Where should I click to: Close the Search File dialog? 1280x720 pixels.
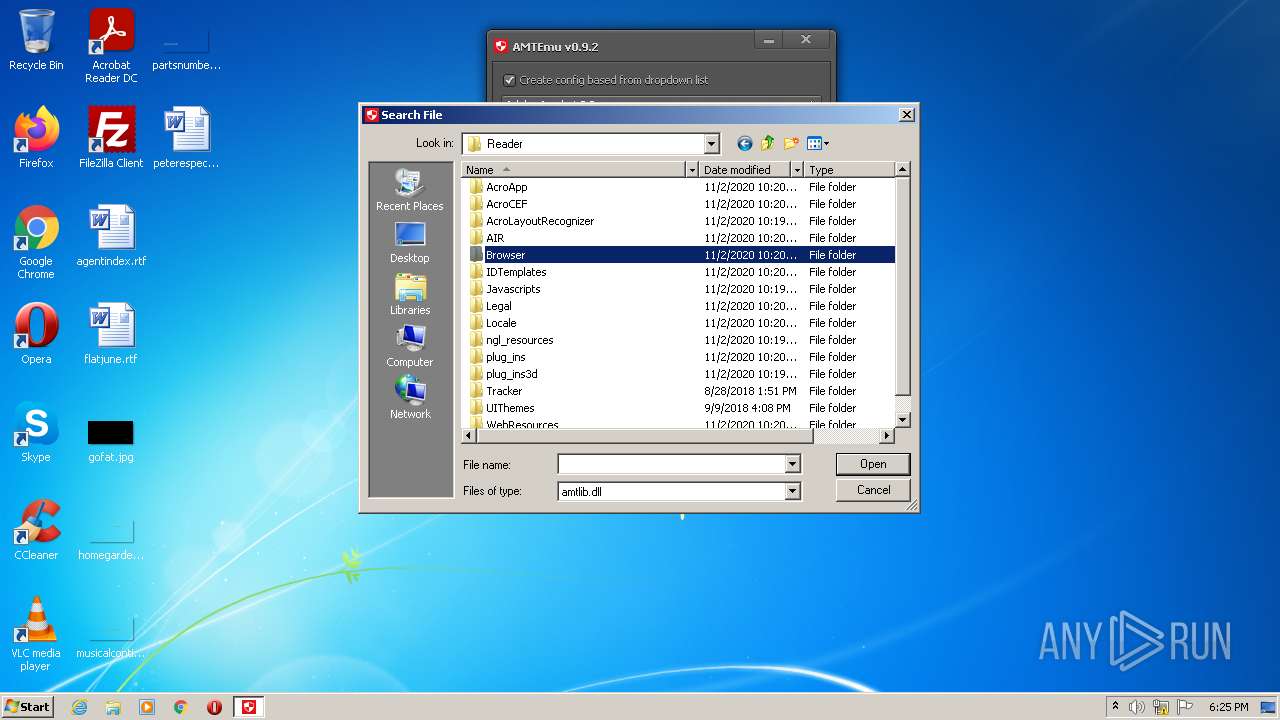(907, 115)
